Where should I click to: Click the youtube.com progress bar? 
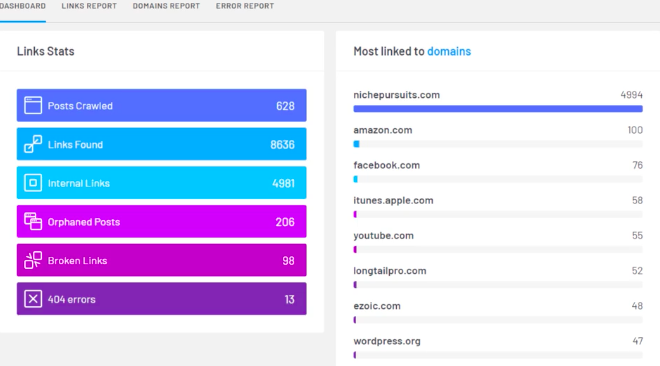point(498,249)
